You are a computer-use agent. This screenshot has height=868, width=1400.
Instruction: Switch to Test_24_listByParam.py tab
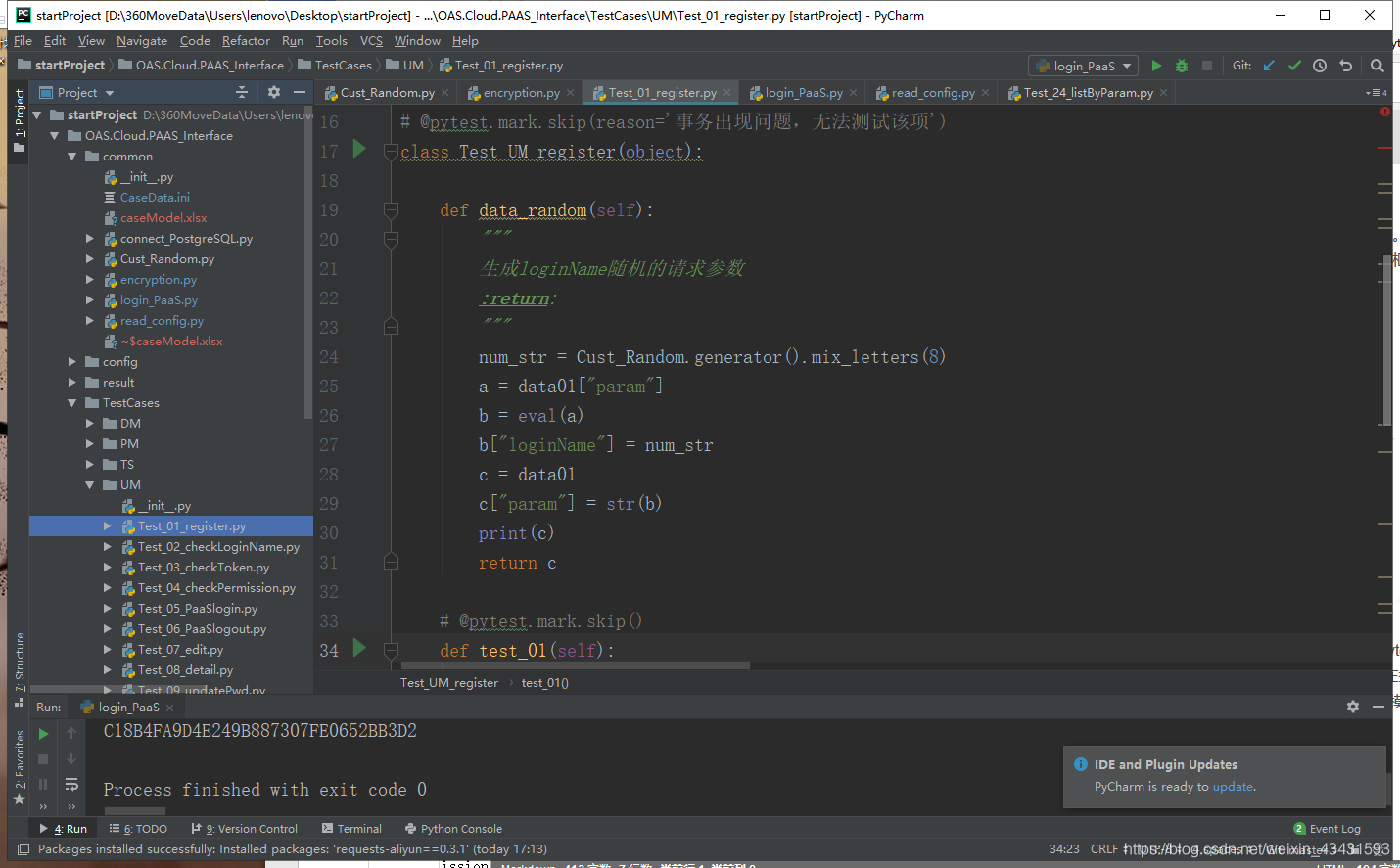point(1088,93)
